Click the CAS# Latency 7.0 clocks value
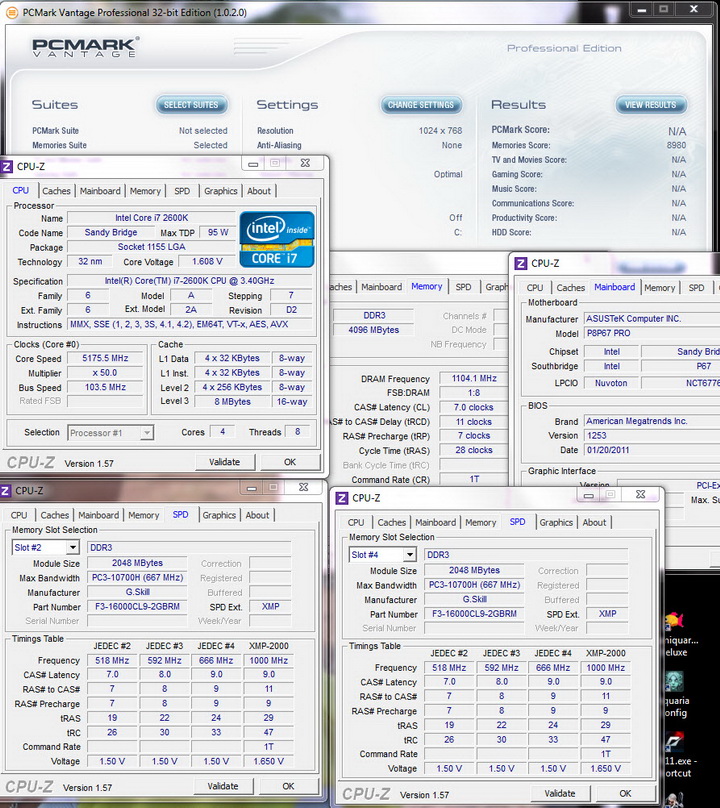This screenshot has width=720, height=808. point(474,407)
